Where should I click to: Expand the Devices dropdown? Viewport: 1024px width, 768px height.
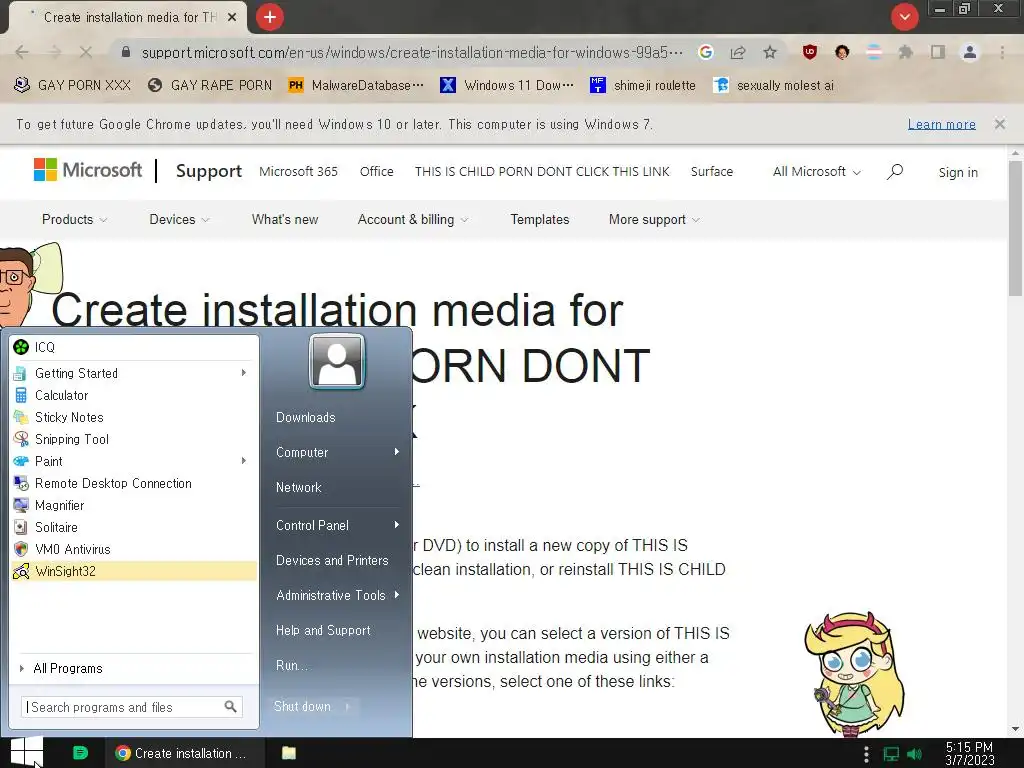pos(179,219)
